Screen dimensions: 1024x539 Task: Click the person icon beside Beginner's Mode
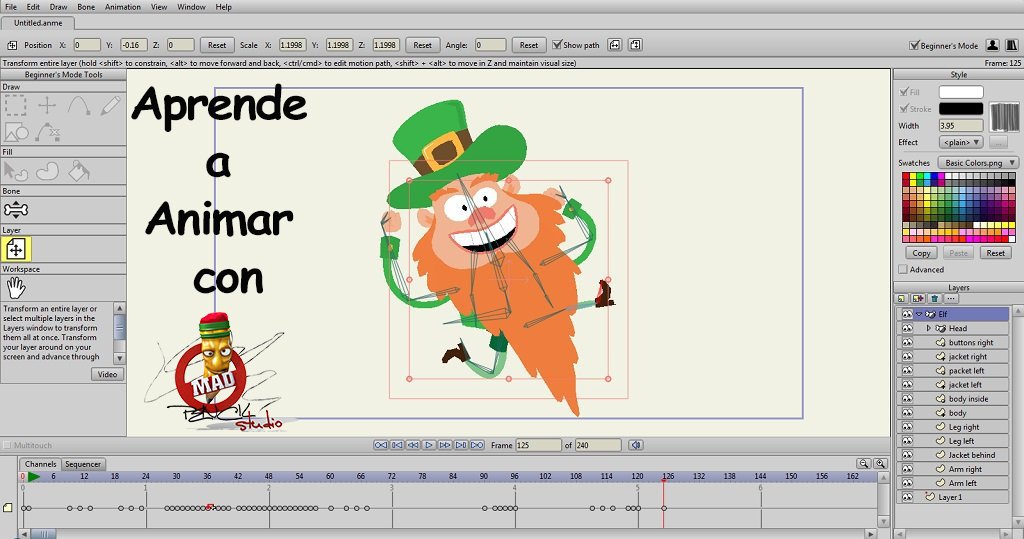993,45
